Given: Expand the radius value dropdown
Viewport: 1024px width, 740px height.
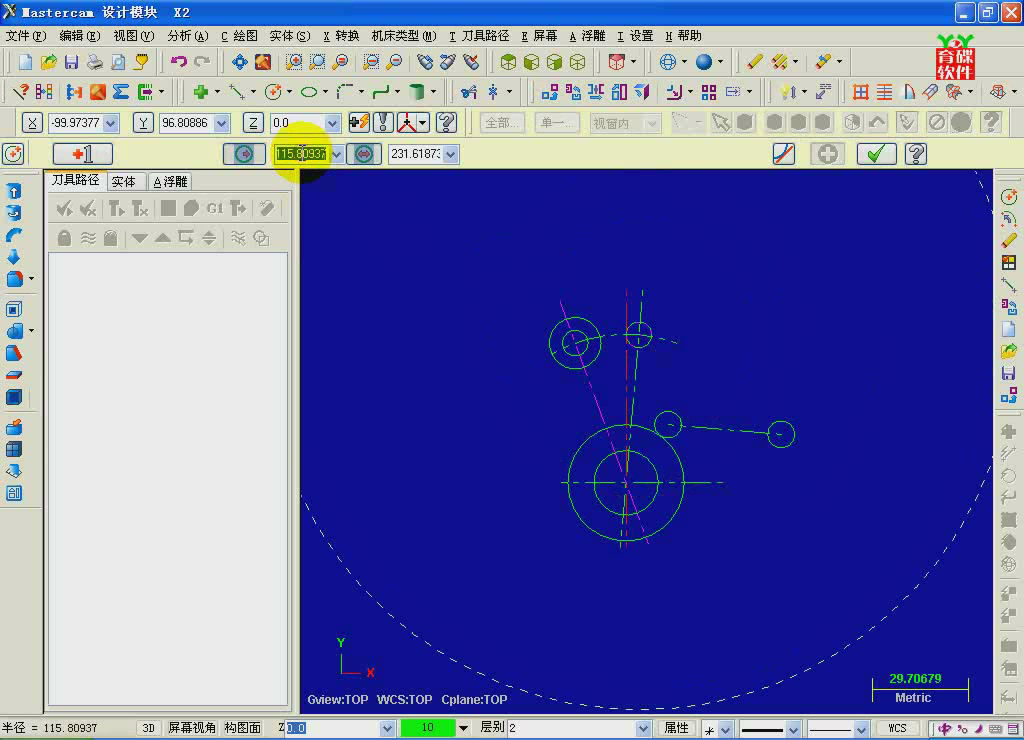Looking at the screenshot, I should (336, 154).
